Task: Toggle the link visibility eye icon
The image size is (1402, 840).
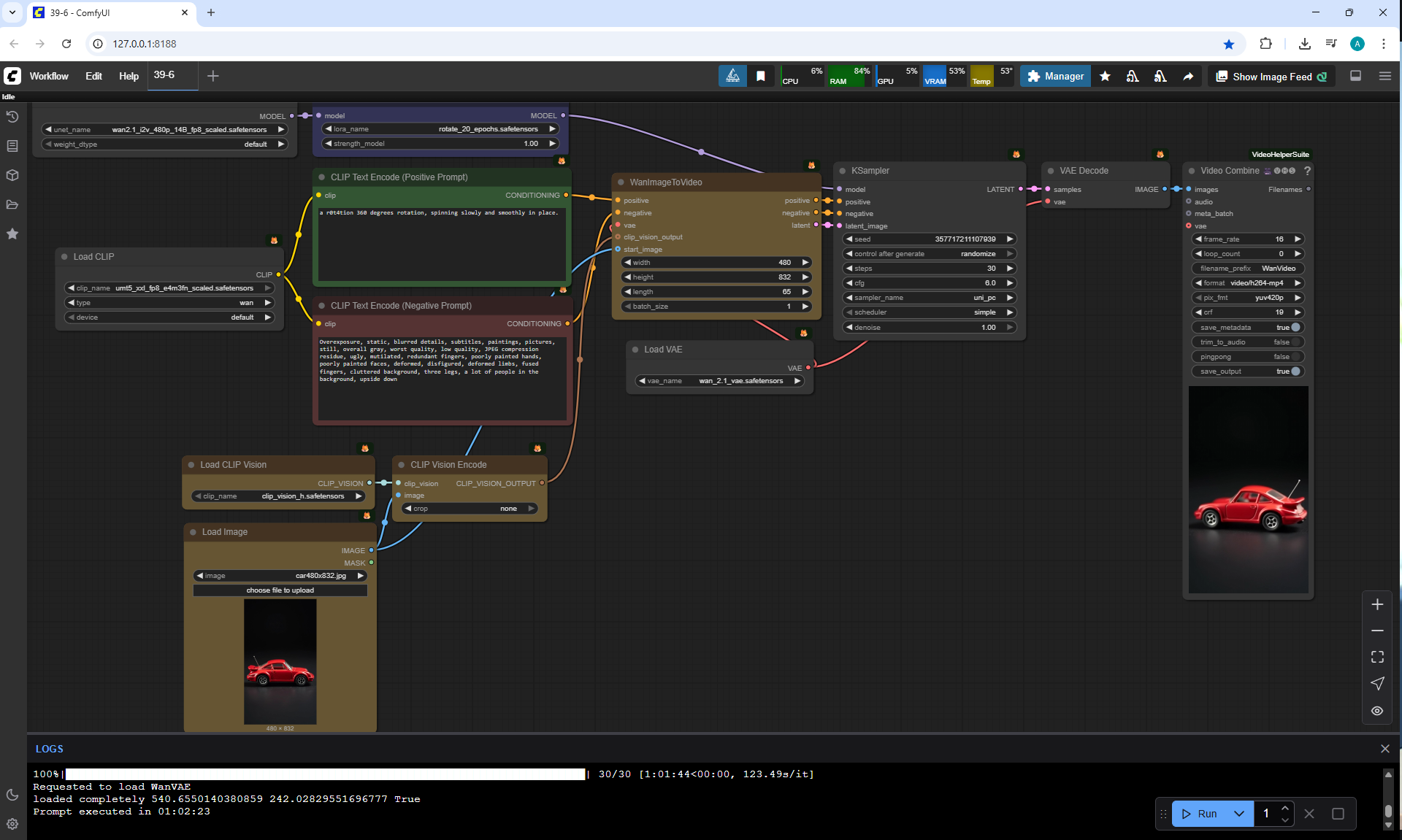Action: pyautogui.click(x=1377, y=711)
